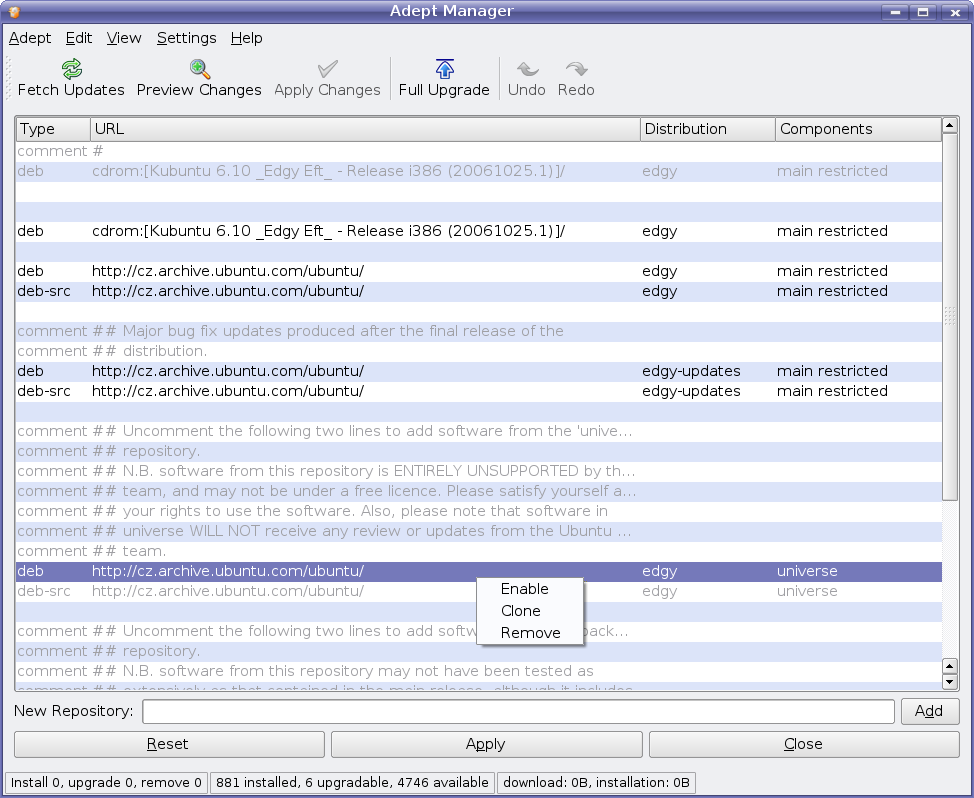Viewport: 974px width, 798px height.
Task: Click the Apply Changes checkmark icon
Action: (327, 68)
